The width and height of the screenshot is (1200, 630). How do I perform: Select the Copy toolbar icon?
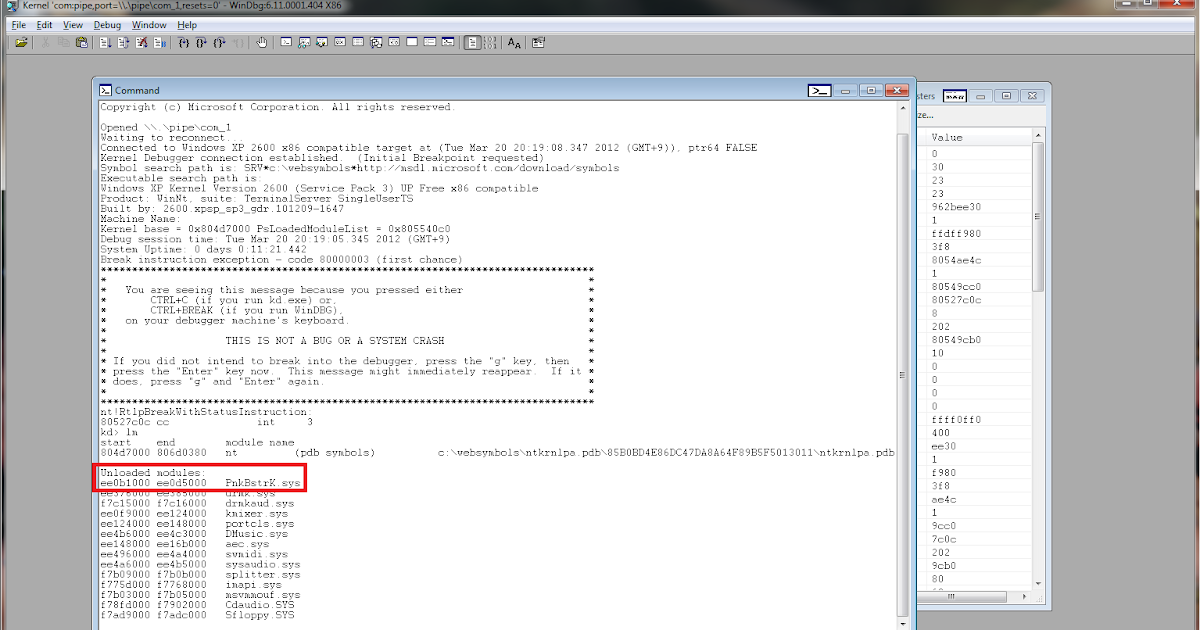click(x=64, y=42)
